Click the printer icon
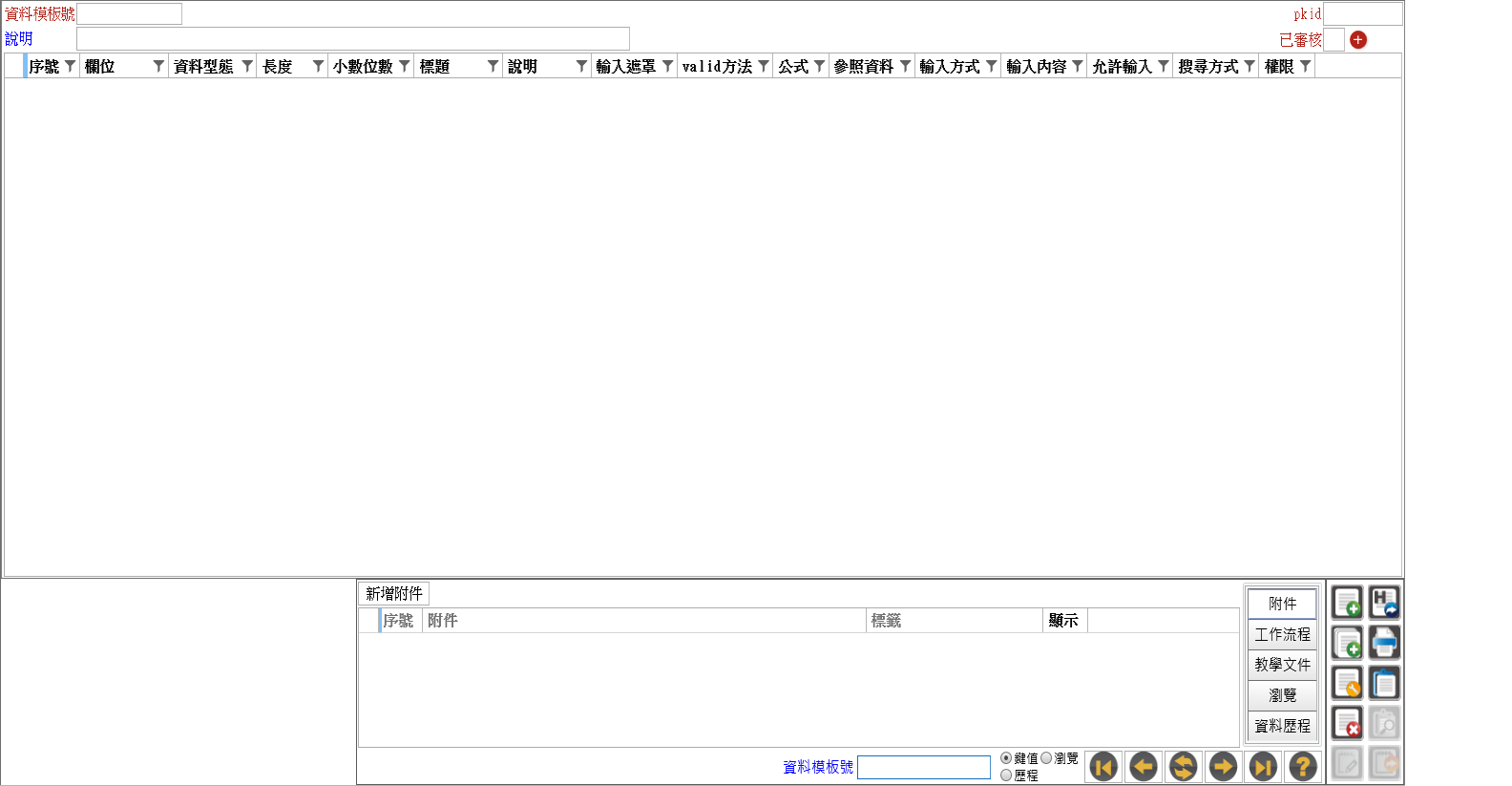 [x=1385, y=643]
